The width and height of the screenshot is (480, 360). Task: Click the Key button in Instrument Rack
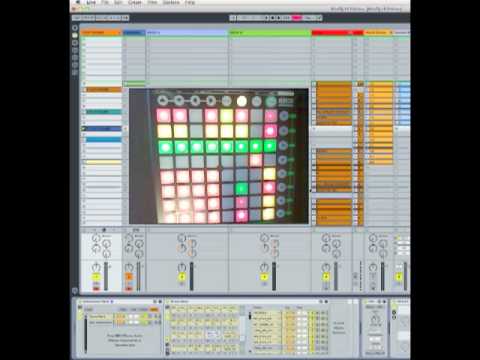tap(123, 309)
